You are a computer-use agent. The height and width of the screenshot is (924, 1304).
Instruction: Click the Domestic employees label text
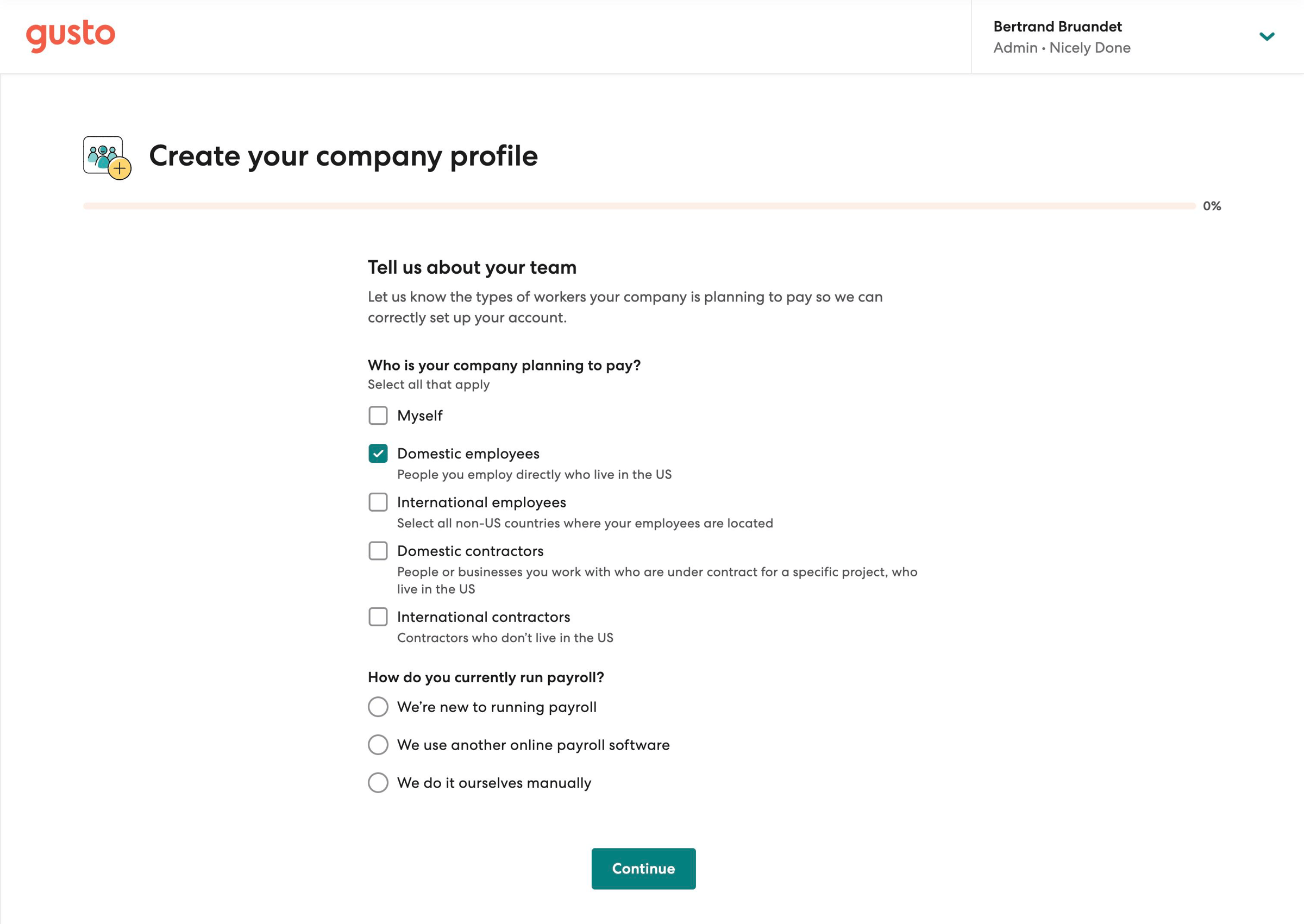click(x=468, y=454)
